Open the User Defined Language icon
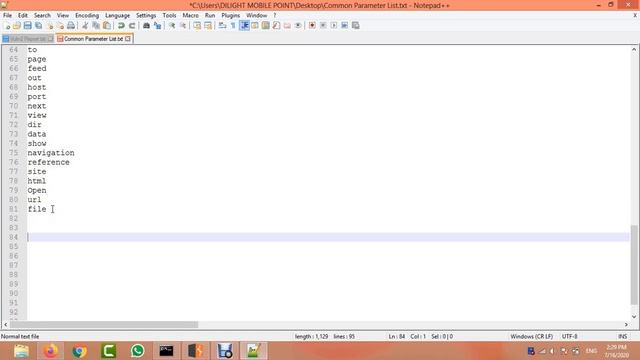640x360 pixels. click(x=255, y=26)
